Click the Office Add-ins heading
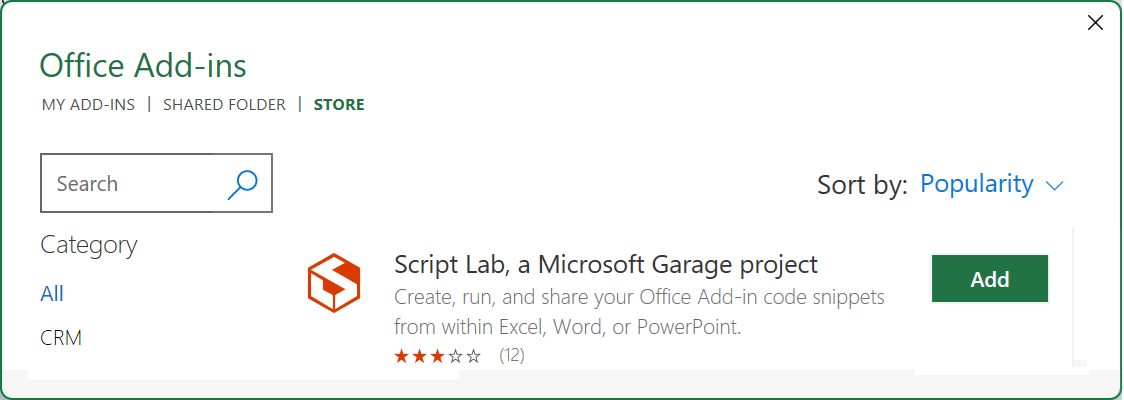The image size is (1124, 400). [143, 66]
